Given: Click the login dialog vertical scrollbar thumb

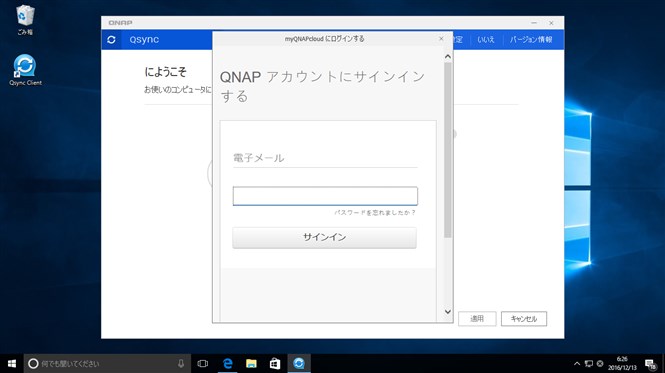Looking at the screenshot, I should tap(447, 150).
